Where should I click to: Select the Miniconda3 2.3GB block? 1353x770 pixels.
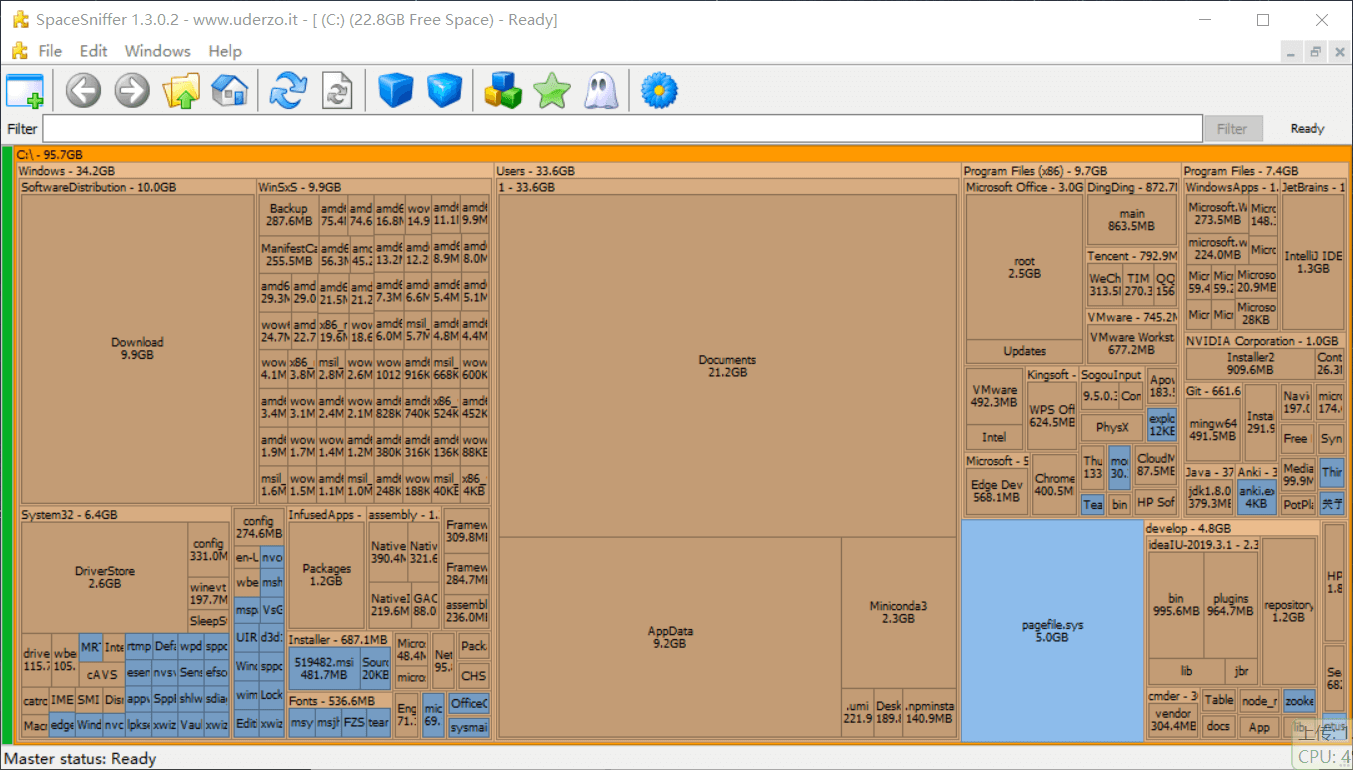[899, 612]
